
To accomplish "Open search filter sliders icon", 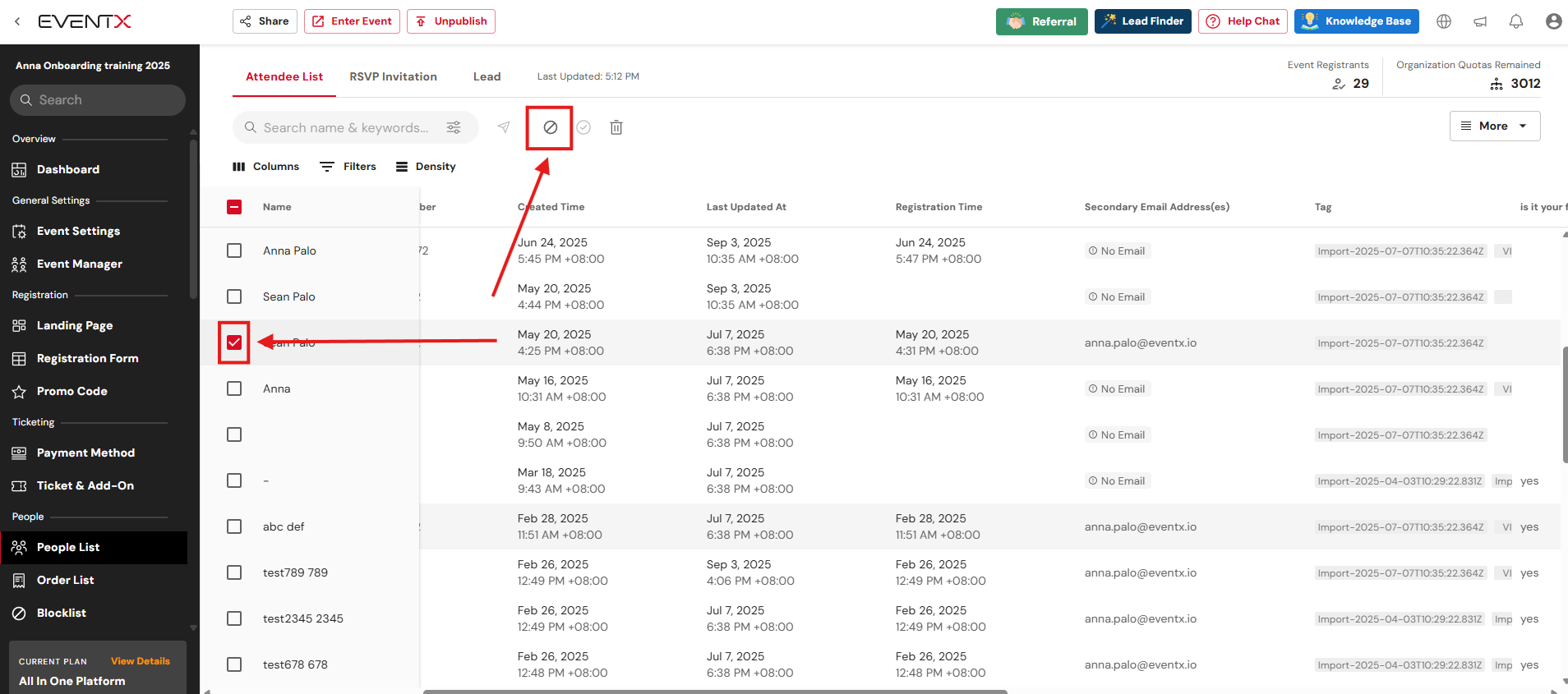I will [x=454, y=127].
